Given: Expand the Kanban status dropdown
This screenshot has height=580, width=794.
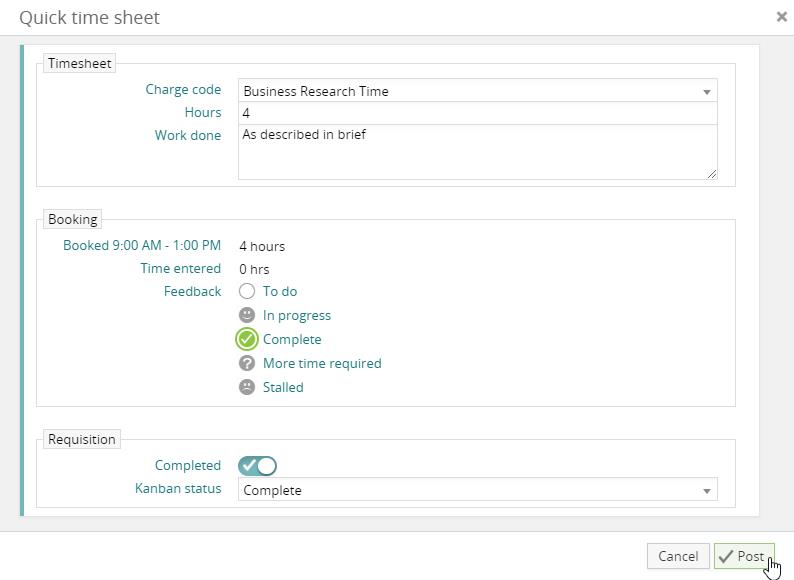Looking at the screenshot, I should [477, 490].
